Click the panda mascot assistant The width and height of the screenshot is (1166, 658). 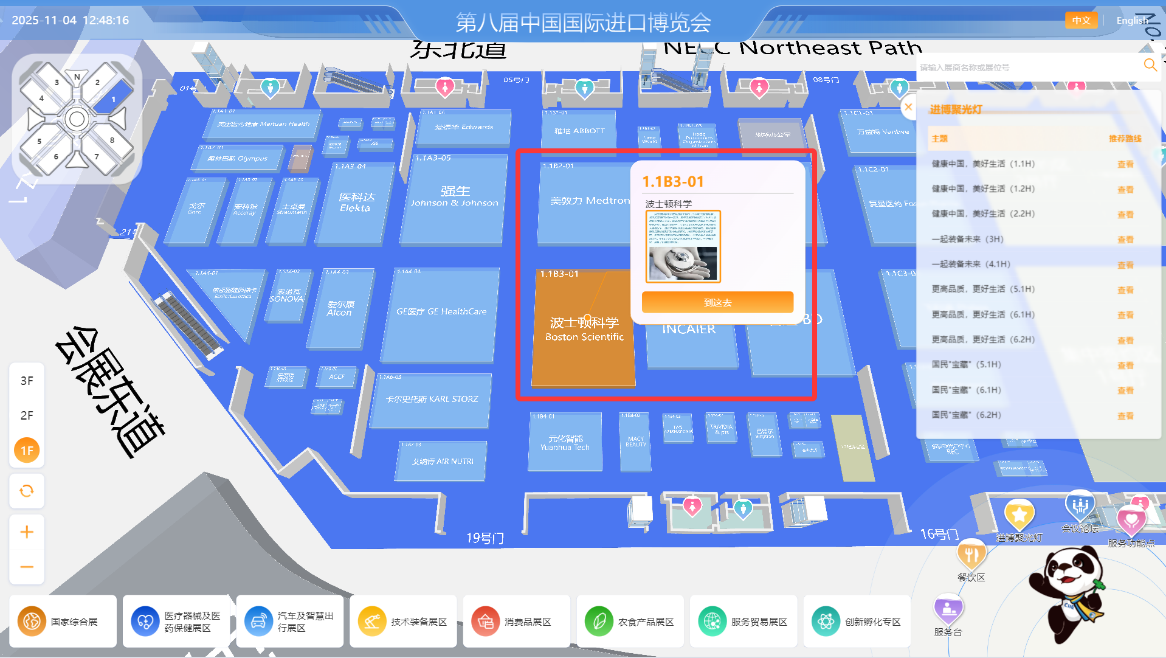[x=1067, y=594]
